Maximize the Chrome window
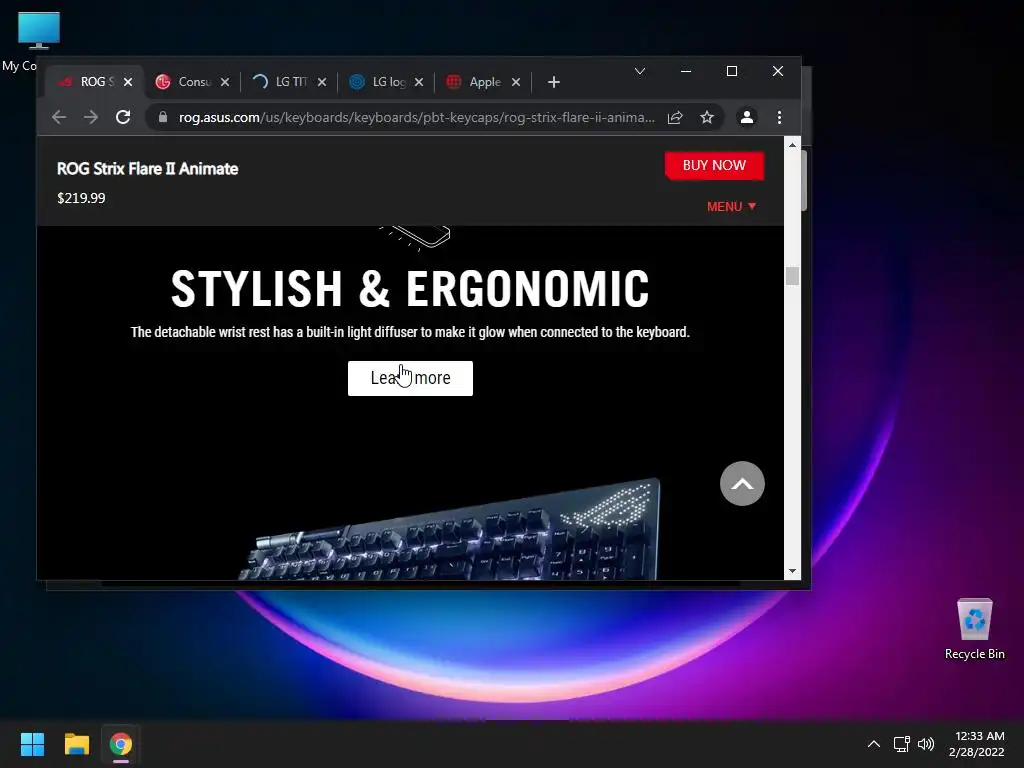The height and width of the screenshot is (768, 1024). pos(732,71)
